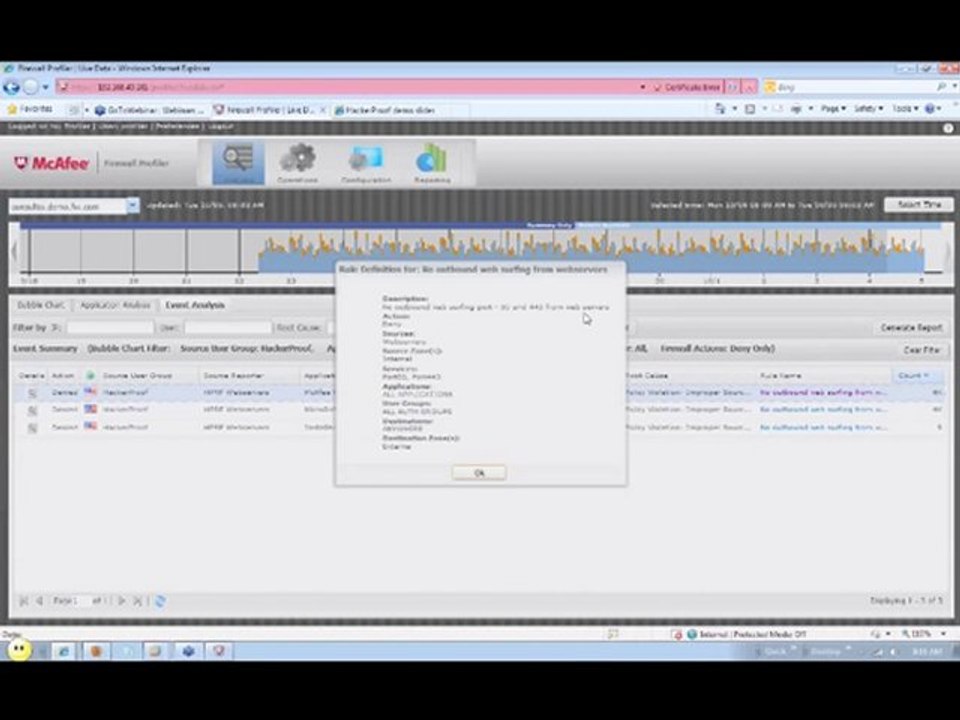The image size is (960, 720).
Task: Click the help question mark icon on dark bar
Action: [x=948, y=127]
